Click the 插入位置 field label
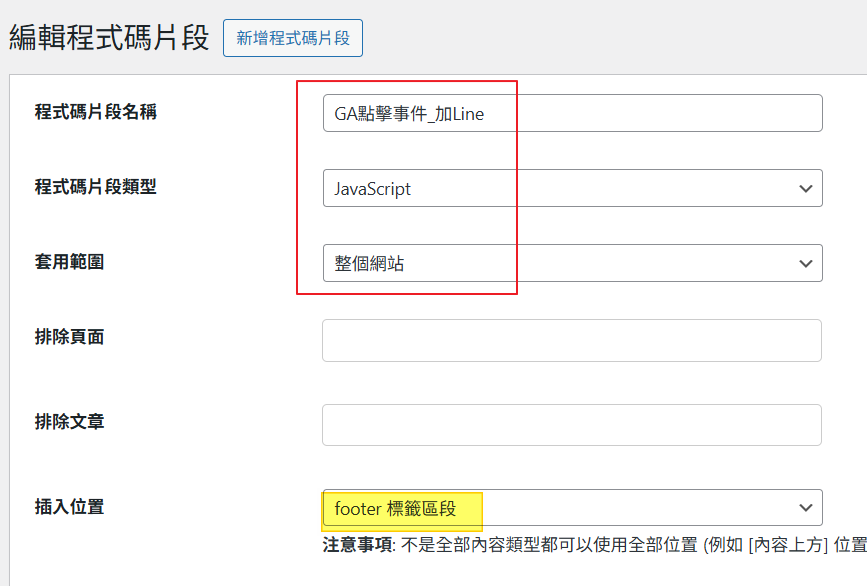 click(x=69, y=506)
